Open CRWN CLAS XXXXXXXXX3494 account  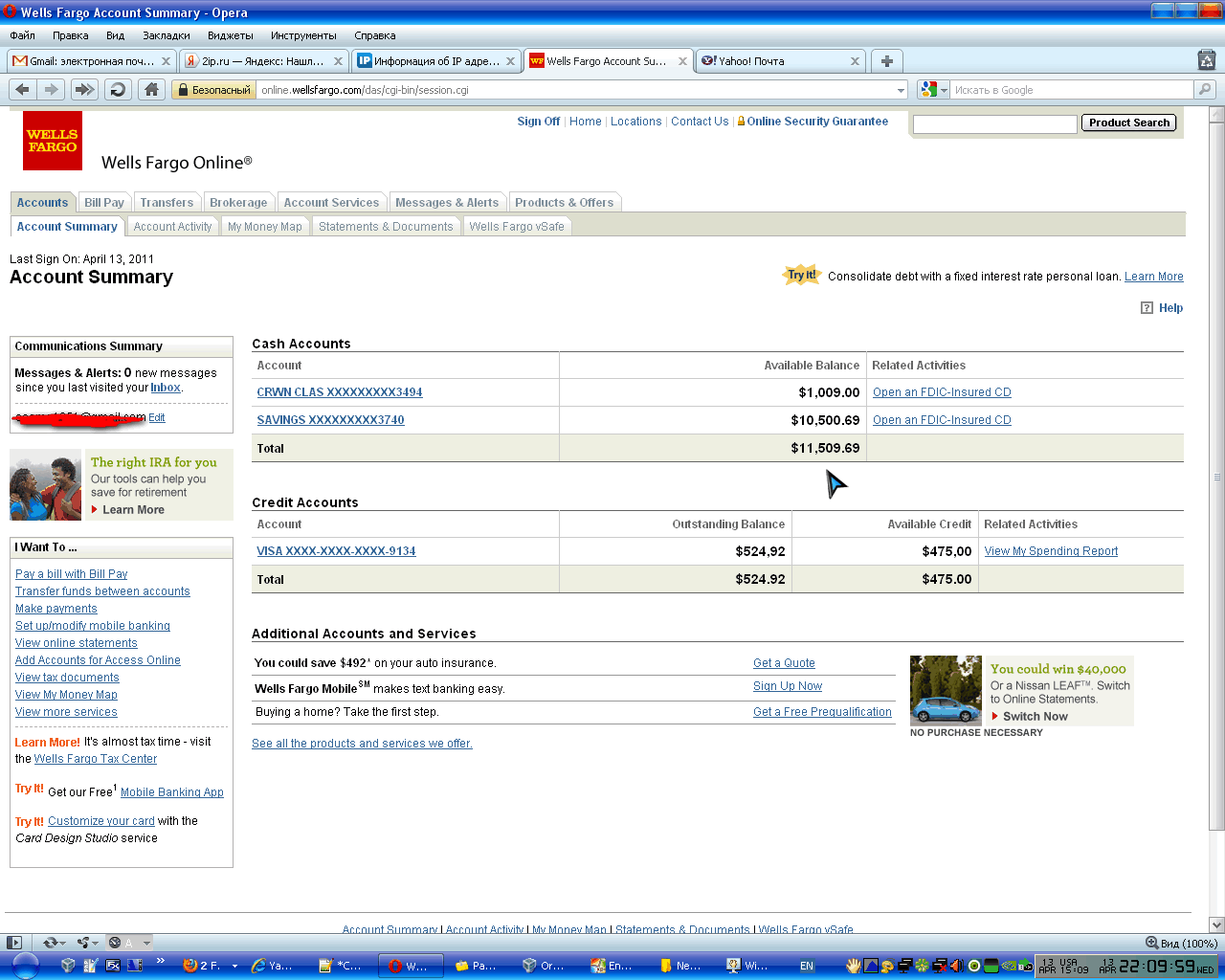point(340,392)
